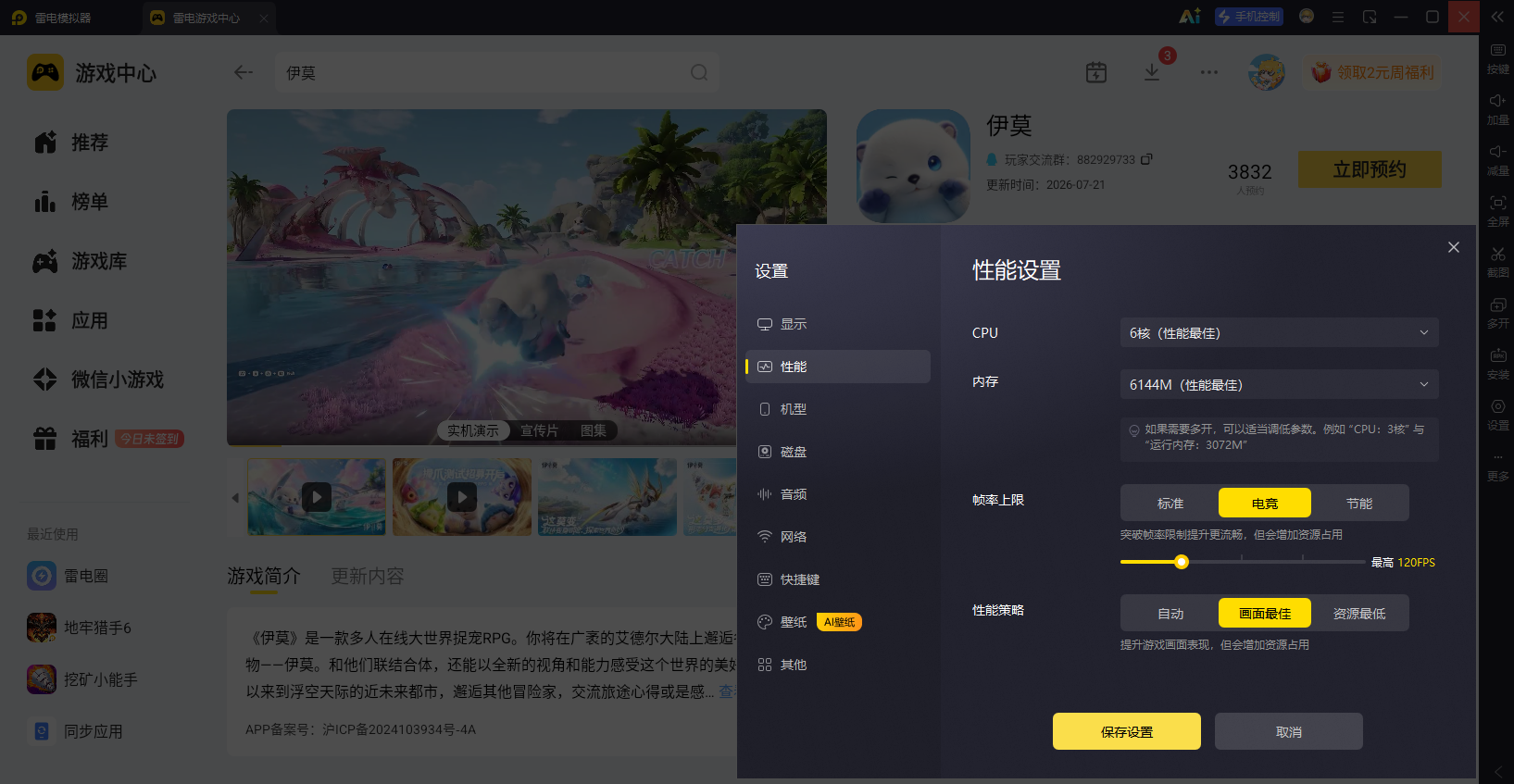Viewport: 1514px width, 784px height.
Task: Click 取消 to cancel settings
Action: click(x=1289, y=731)
